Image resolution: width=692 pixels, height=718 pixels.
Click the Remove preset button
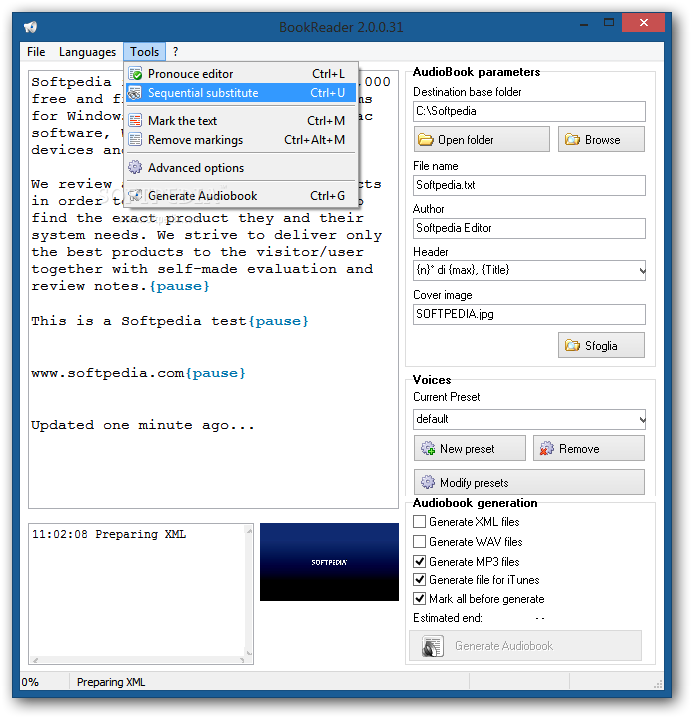tap(589, 449)
